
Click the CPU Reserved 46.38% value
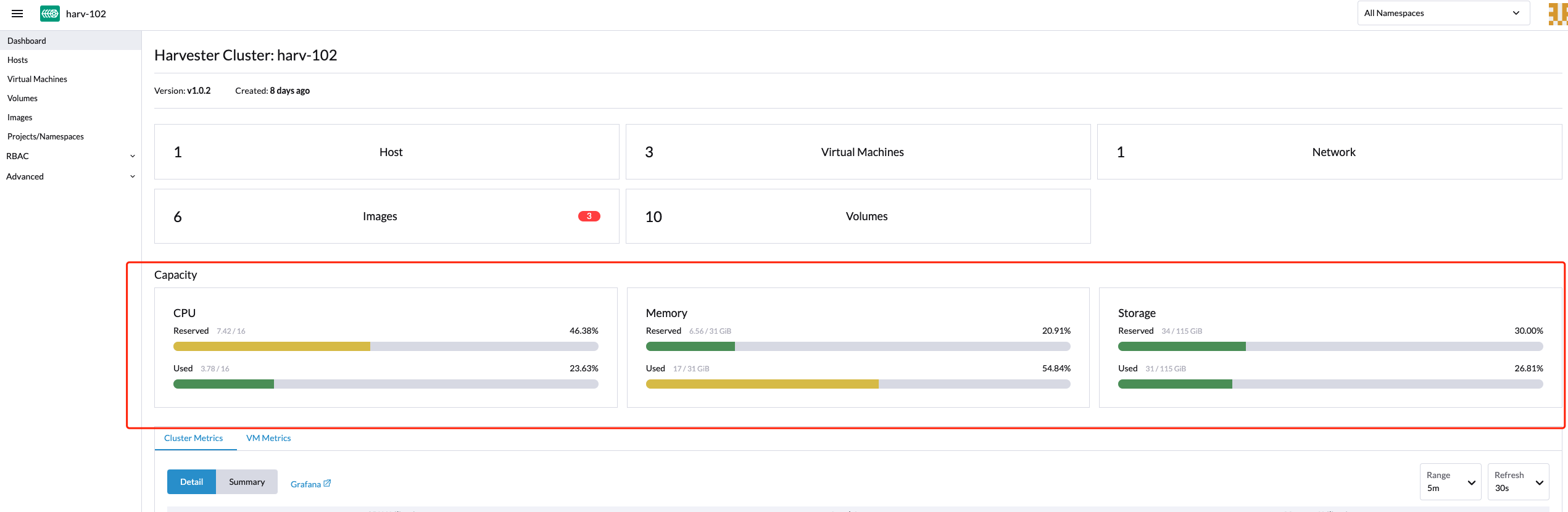[584, 331]
